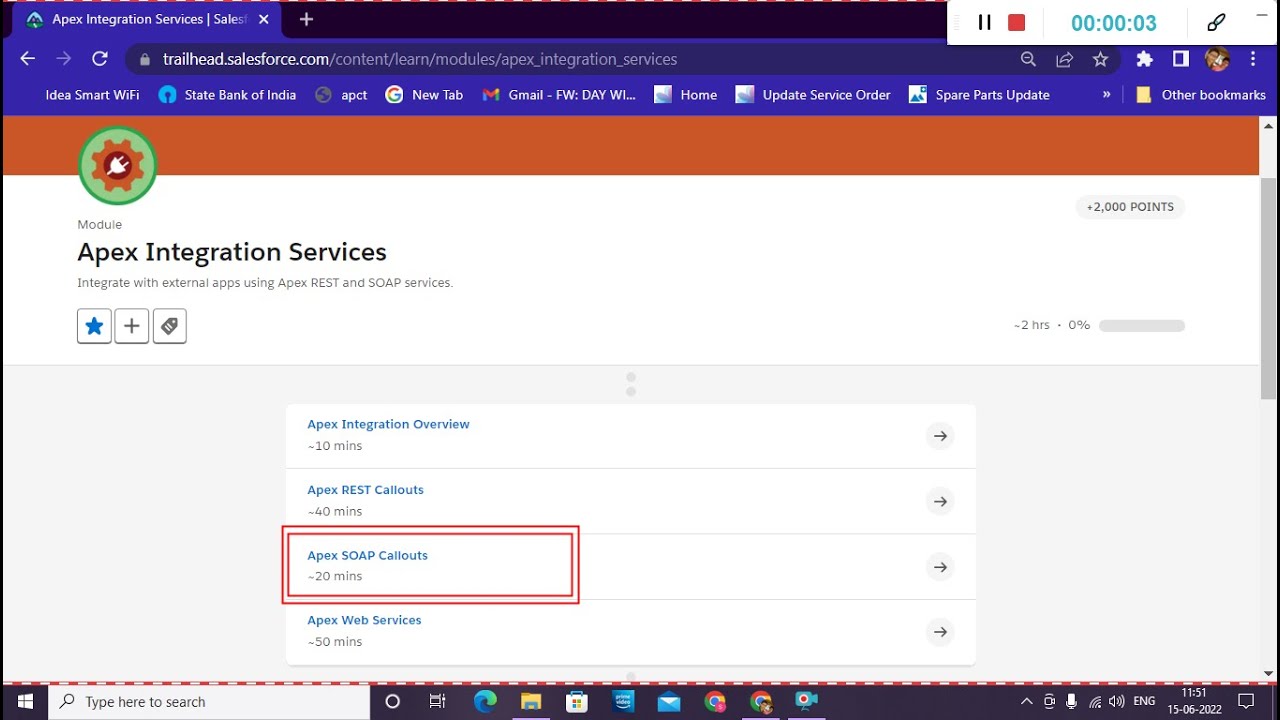Open a new browser tab

point(306,19)
